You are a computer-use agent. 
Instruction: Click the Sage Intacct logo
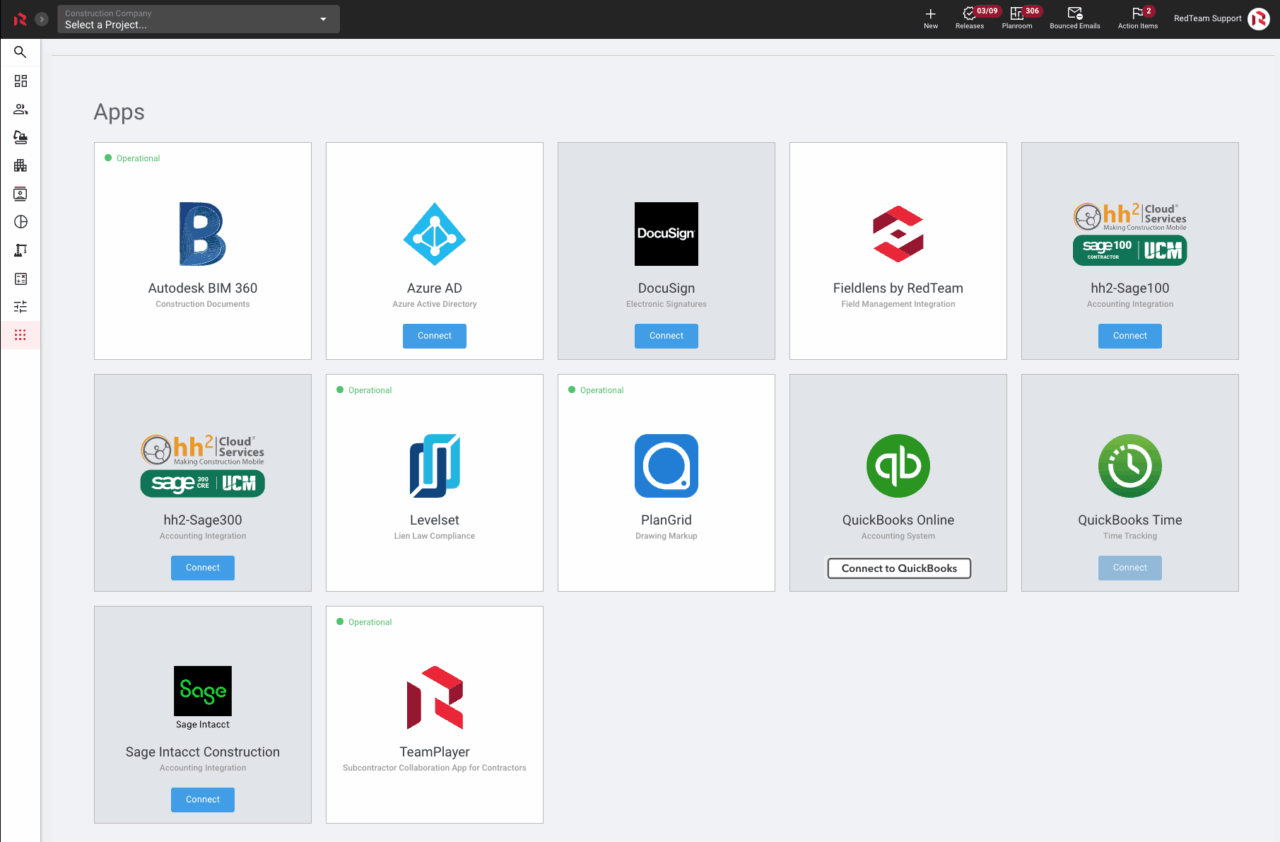[x=203, y=698]
